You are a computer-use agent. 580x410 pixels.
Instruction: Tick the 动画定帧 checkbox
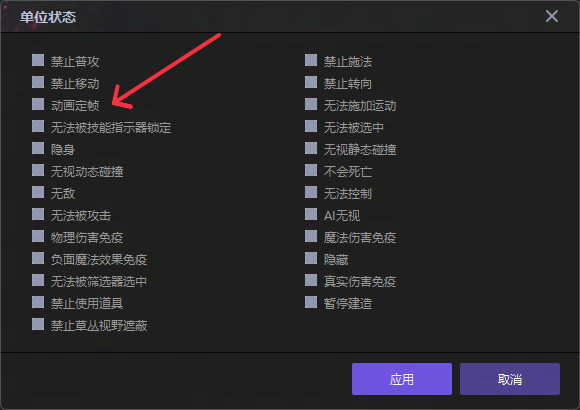tap(38, 104)
